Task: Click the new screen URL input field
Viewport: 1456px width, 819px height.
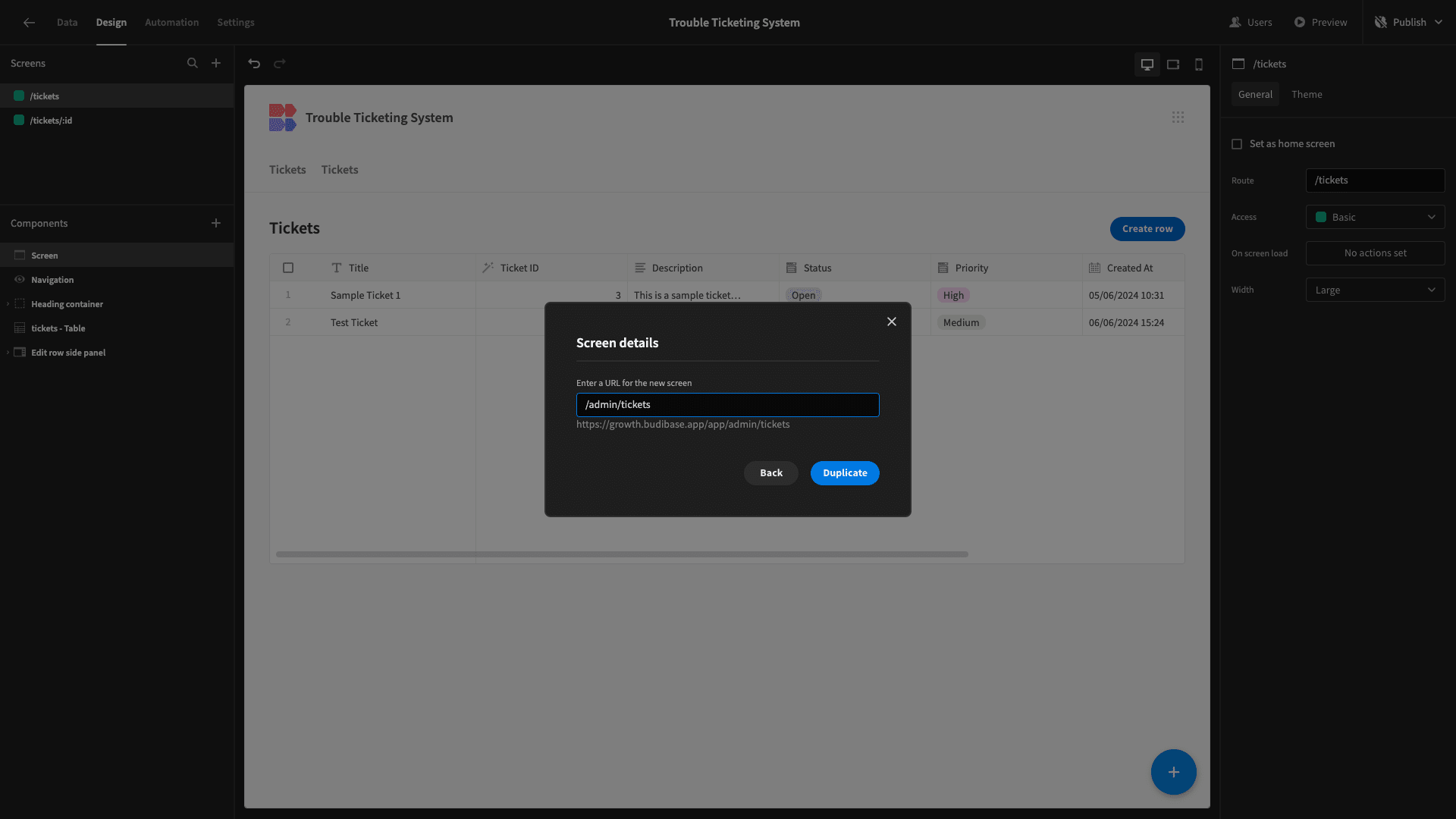Action: point(728,405)
